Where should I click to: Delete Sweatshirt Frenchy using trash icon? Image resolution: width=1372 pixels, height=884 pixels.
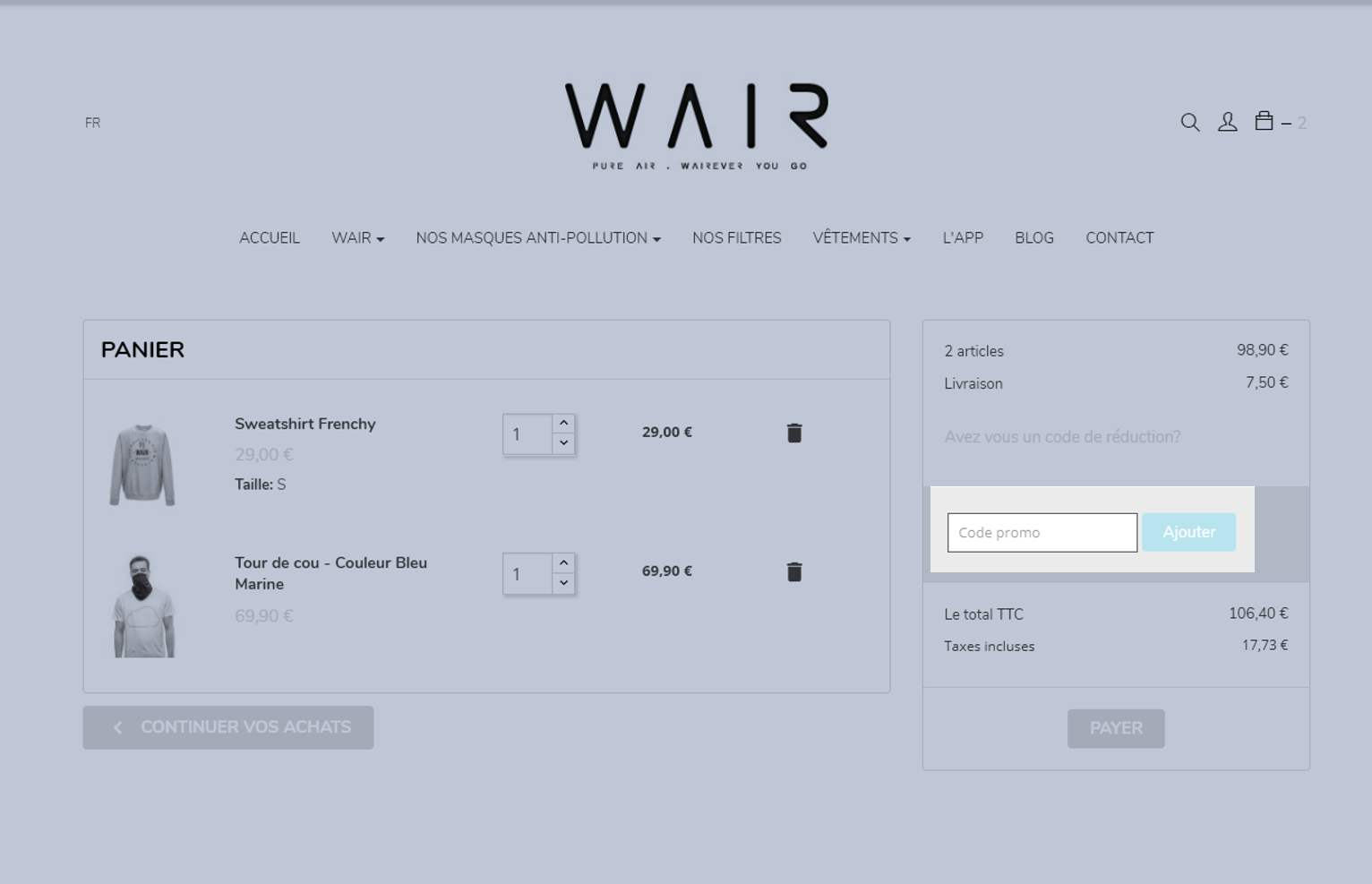click(x=793, y=432)
